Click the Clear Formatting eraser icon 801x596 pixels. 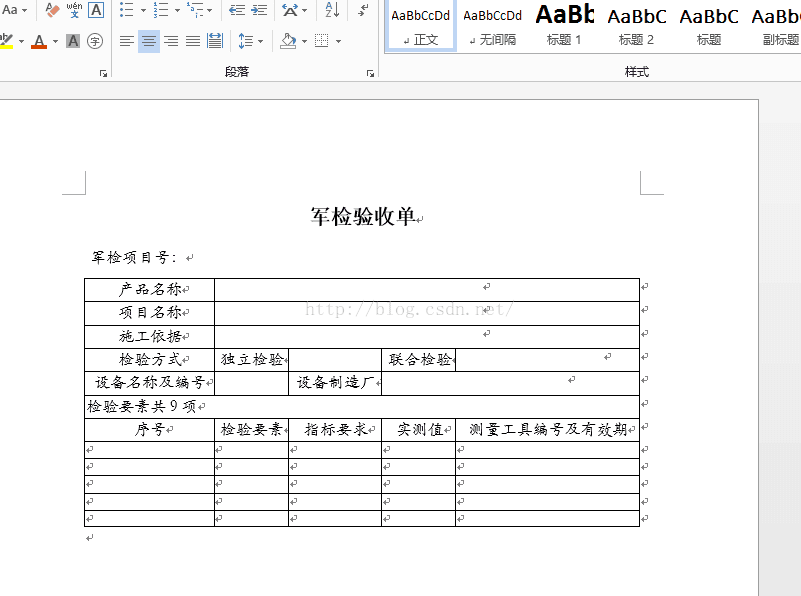52,10
